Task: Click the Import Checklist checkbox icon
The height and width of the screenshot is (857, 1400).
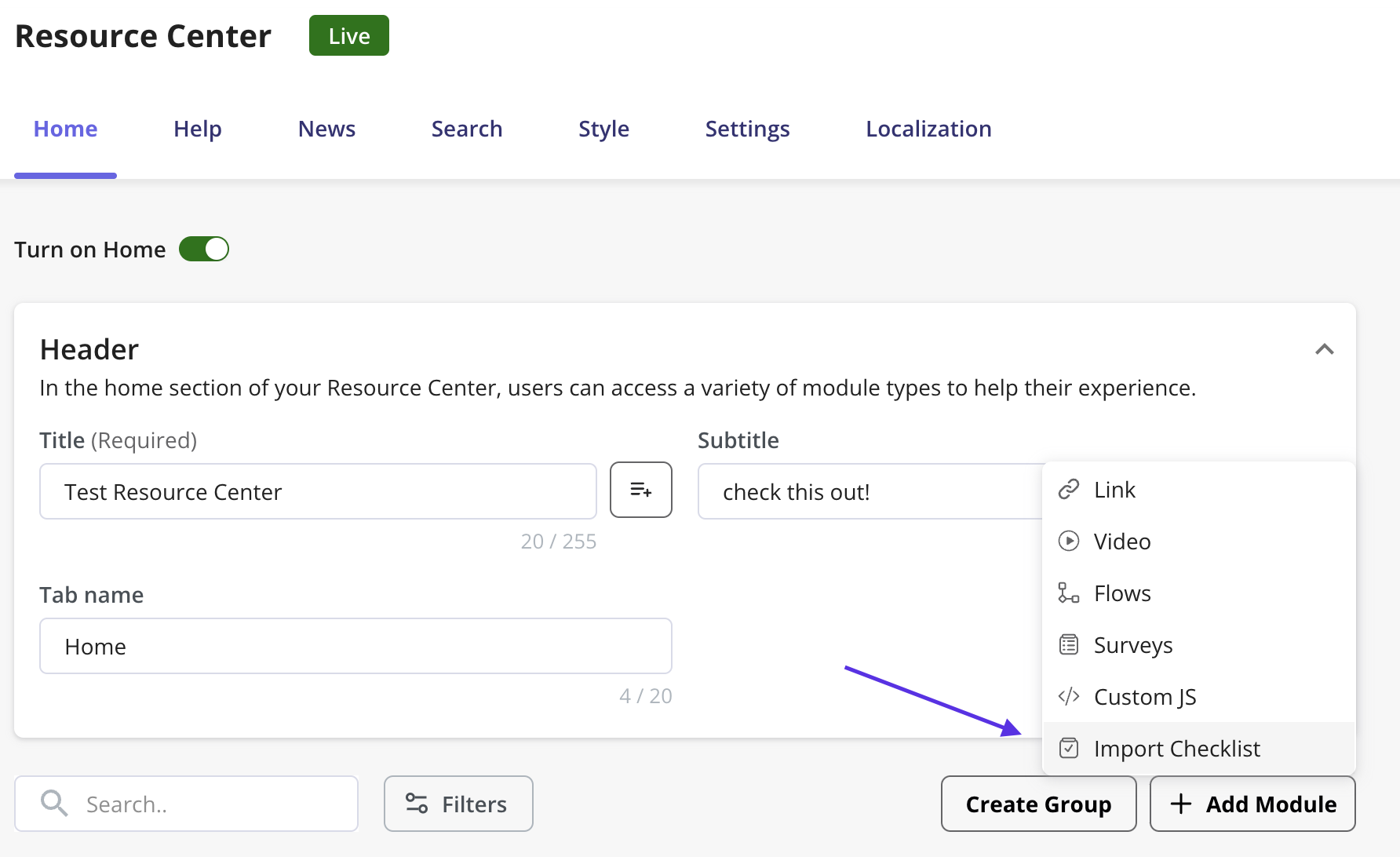Action: [1069, 749]
